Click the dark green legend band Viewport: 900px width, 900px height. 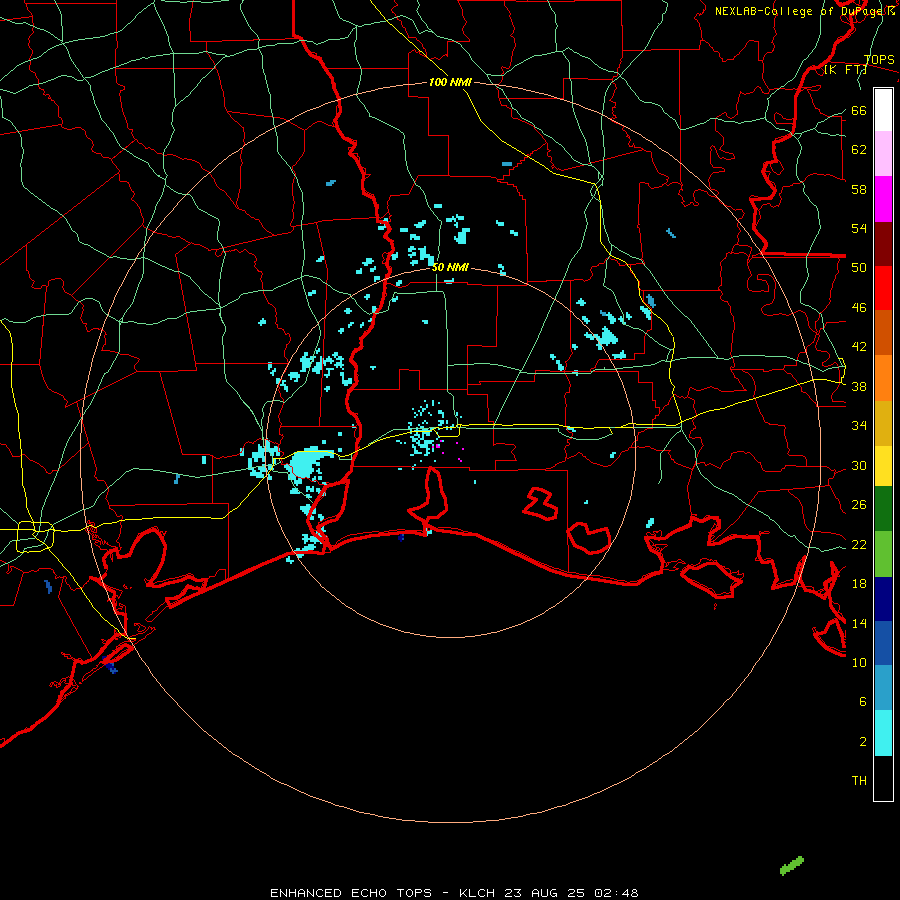pos(883,509)
